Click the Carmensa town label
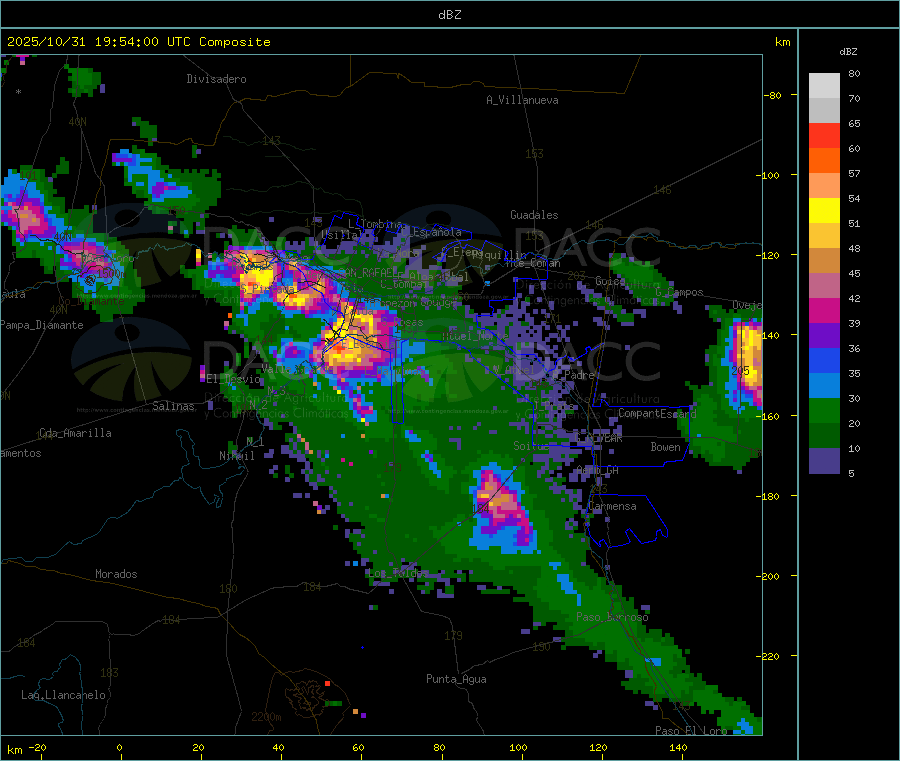900x761 pixels. coord(612,506)
